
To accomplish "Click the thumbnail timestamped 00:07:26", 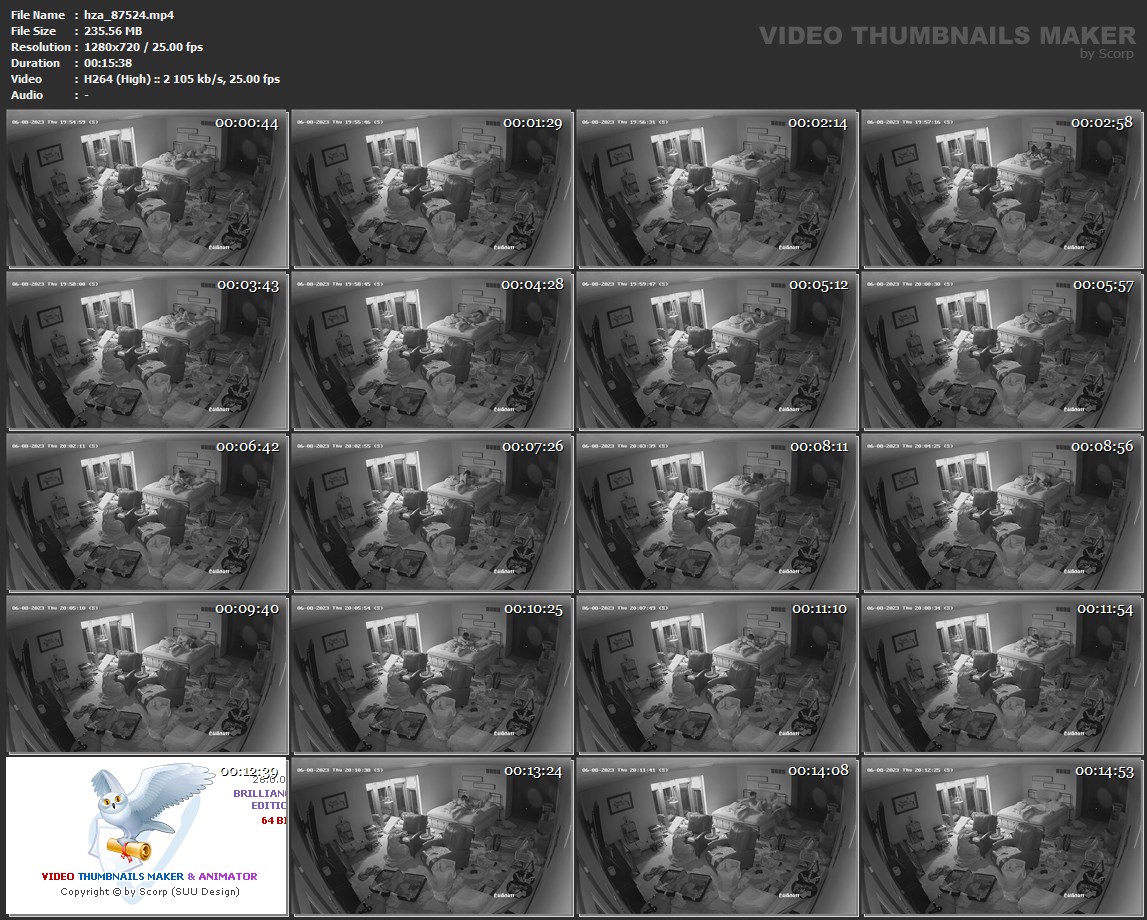I will tap(432, 513).
